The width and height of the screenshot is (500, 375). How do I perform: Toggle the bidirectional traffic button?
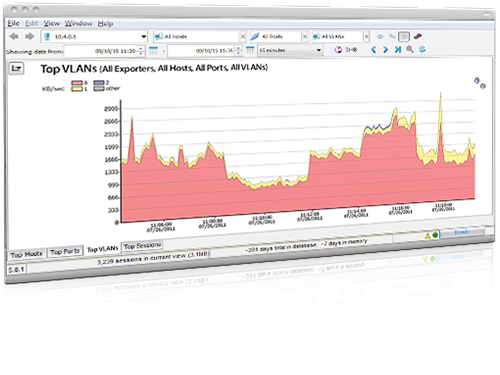(x=404, y=36)
